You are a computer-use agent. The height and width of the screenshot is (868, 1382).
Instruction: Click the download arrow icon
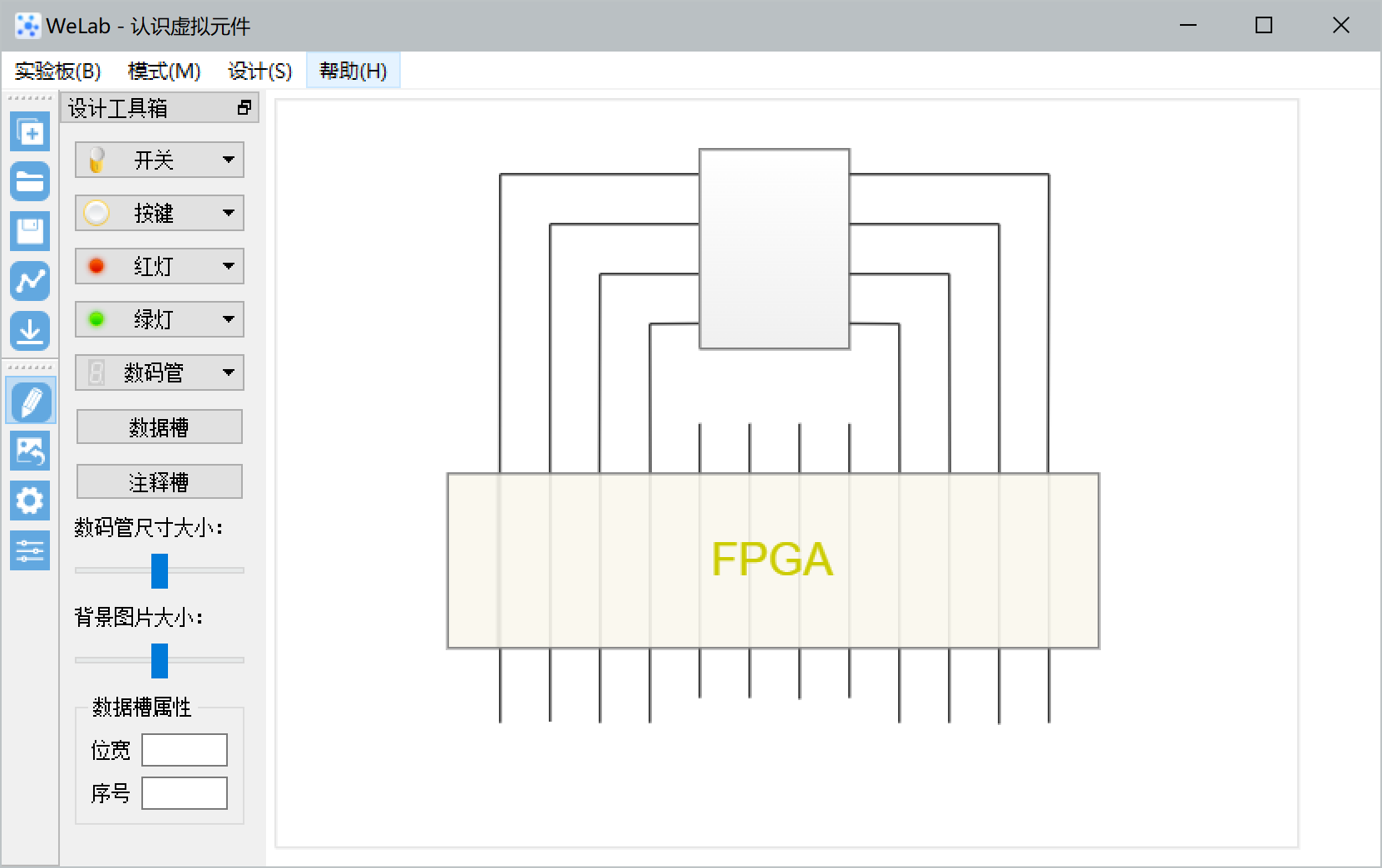pyautogui.click(x=30, y=331)
